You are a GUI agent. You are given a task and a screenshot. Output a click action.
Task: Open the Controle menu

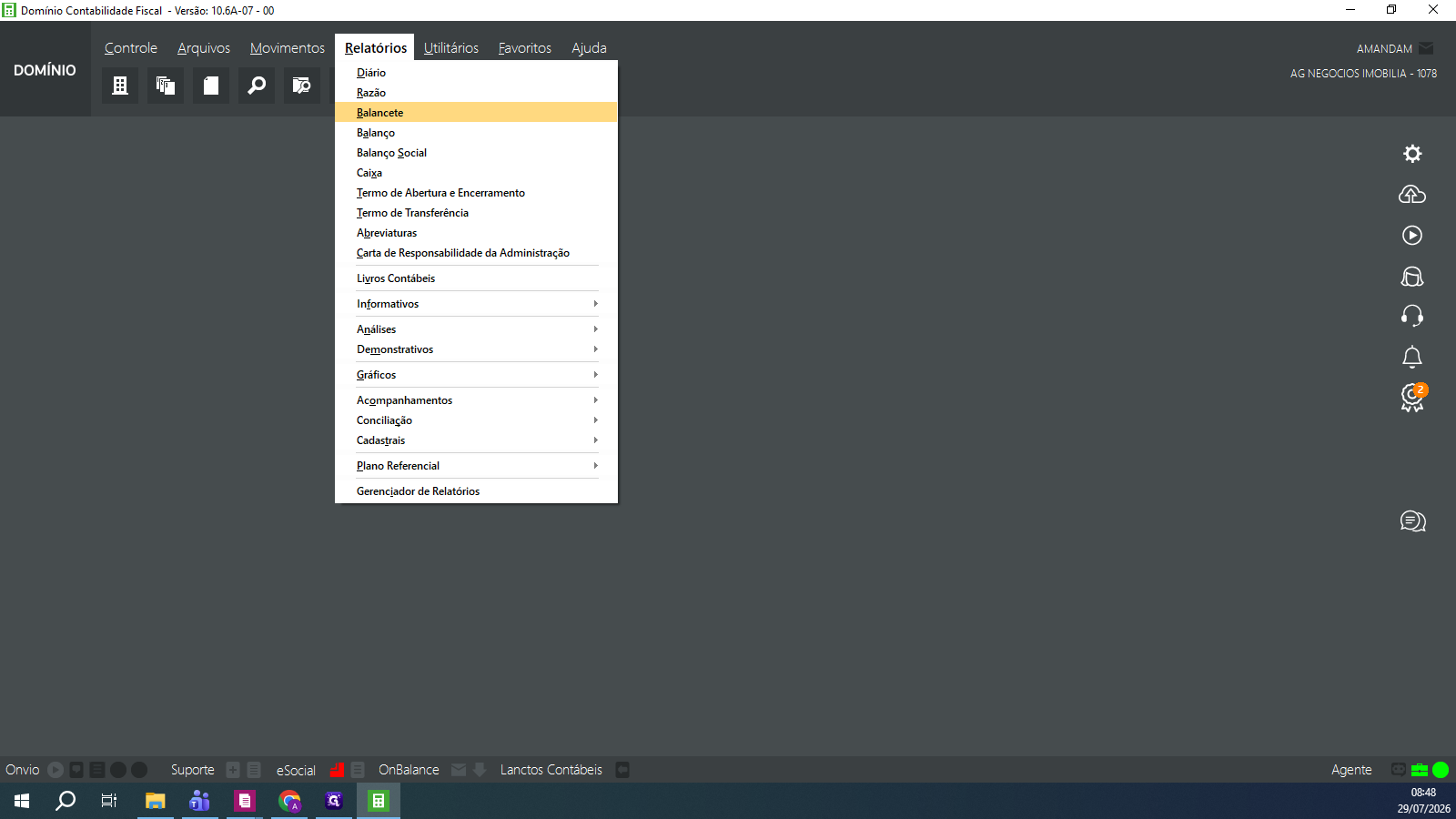[x=131, y=48]
